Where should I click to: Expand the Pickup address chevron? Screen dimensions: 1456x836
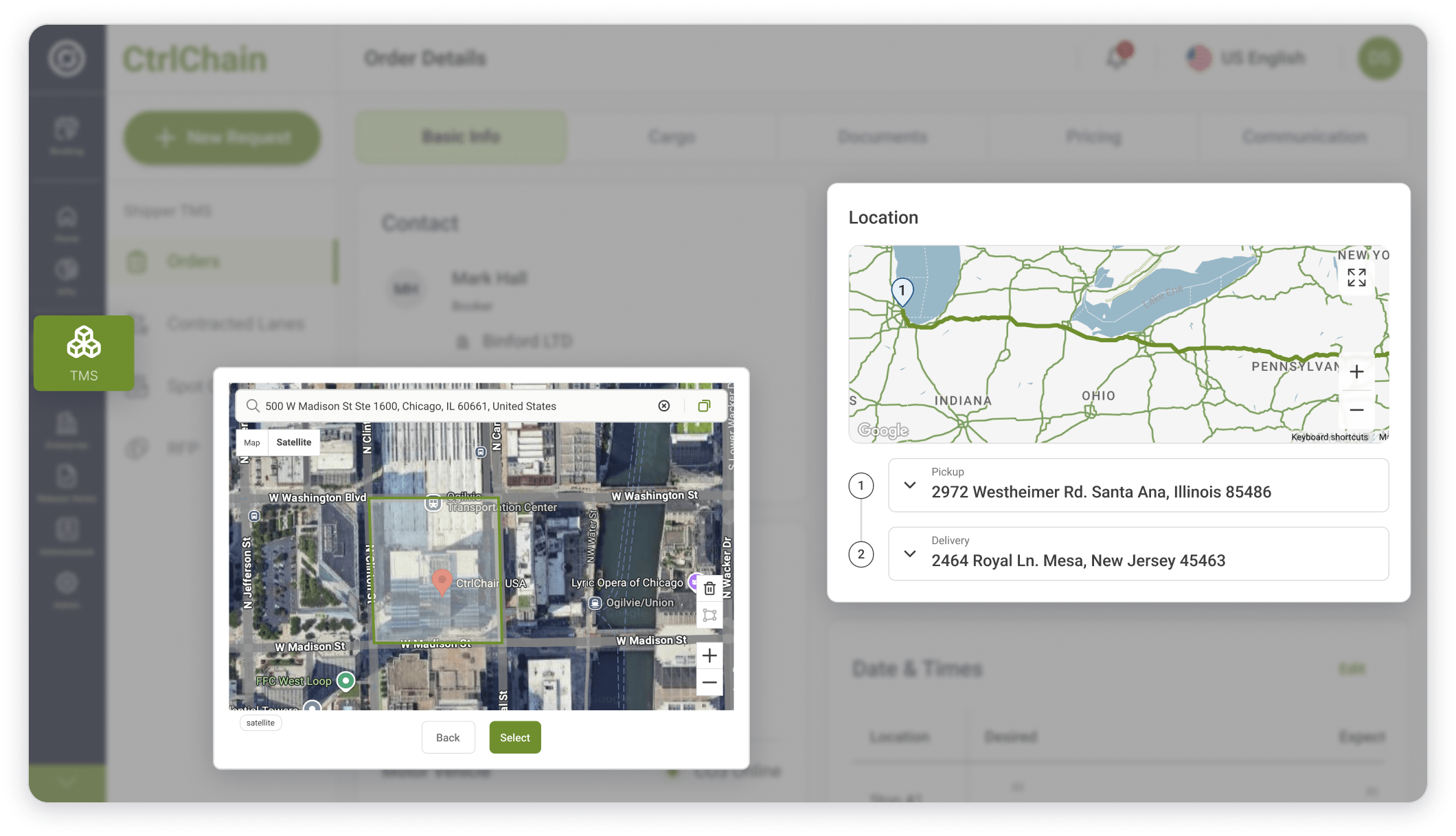pyautogui.click(x=910, y=485)
